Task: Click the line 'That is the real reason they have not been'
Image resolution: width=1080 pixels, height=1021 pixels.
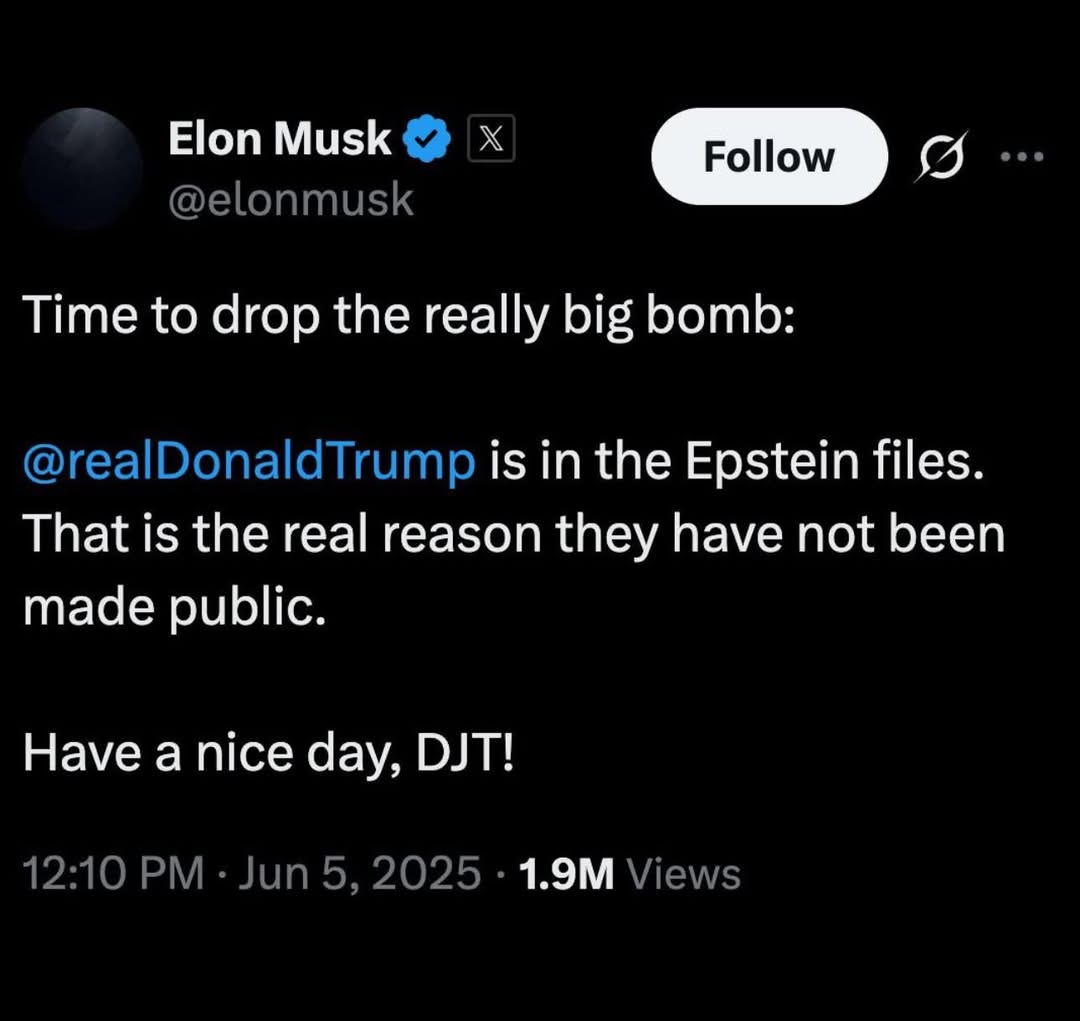Action: 514,534
